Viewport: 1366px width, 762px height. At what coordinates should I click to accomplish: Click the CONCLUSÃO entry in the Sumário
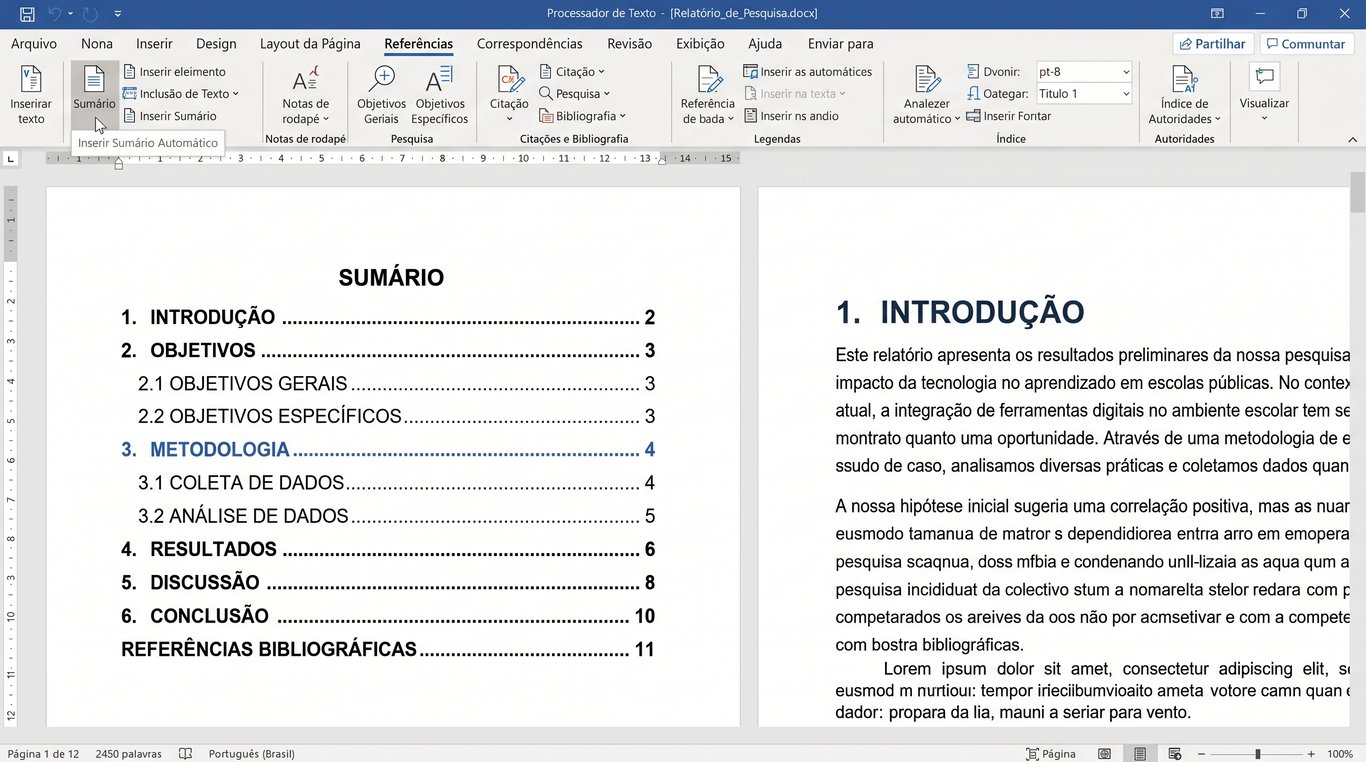coord(388,616)
